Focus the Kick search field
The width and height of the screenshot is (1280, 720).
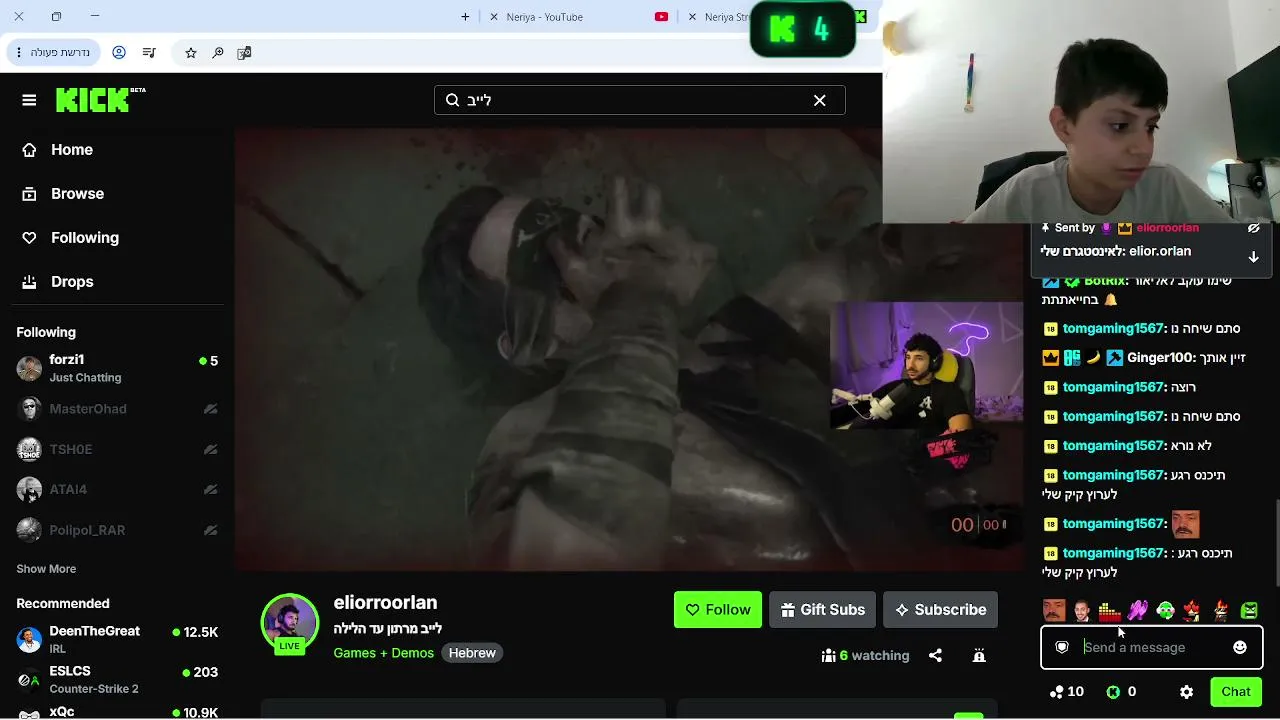tap(639, 100)
